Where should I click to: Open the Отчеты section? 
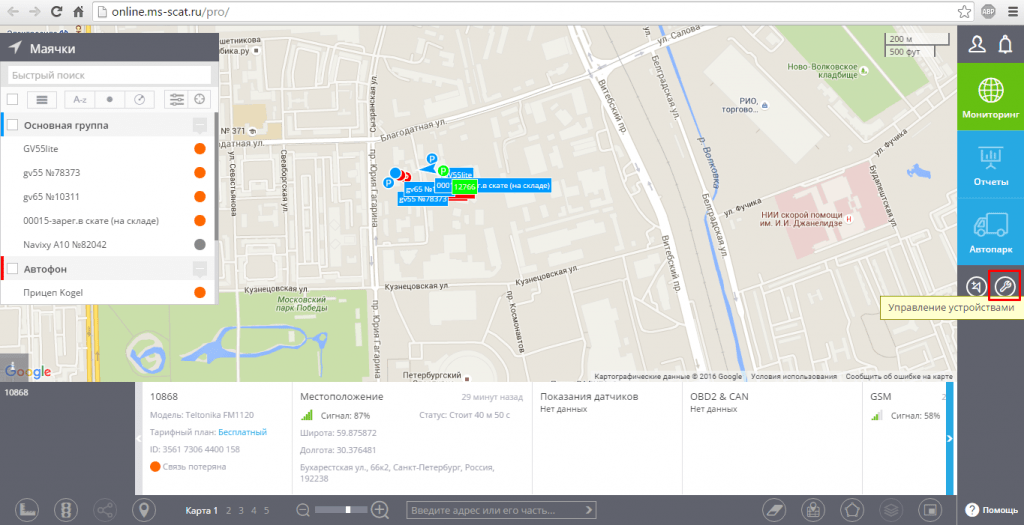tap(990, 164)
